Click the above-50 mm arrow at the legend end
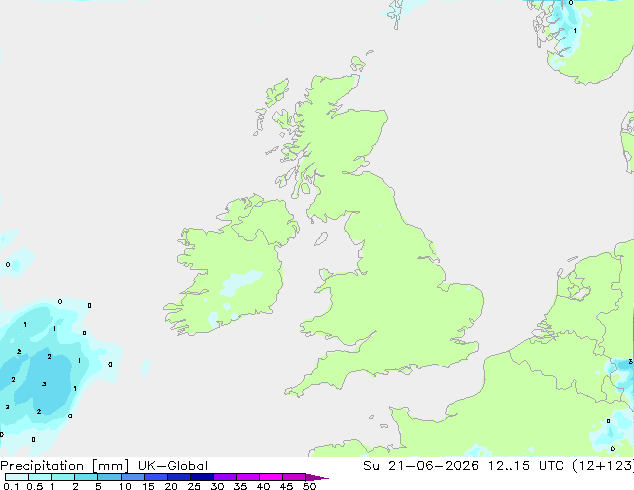634x490 pixels. (x=317, y=477)
